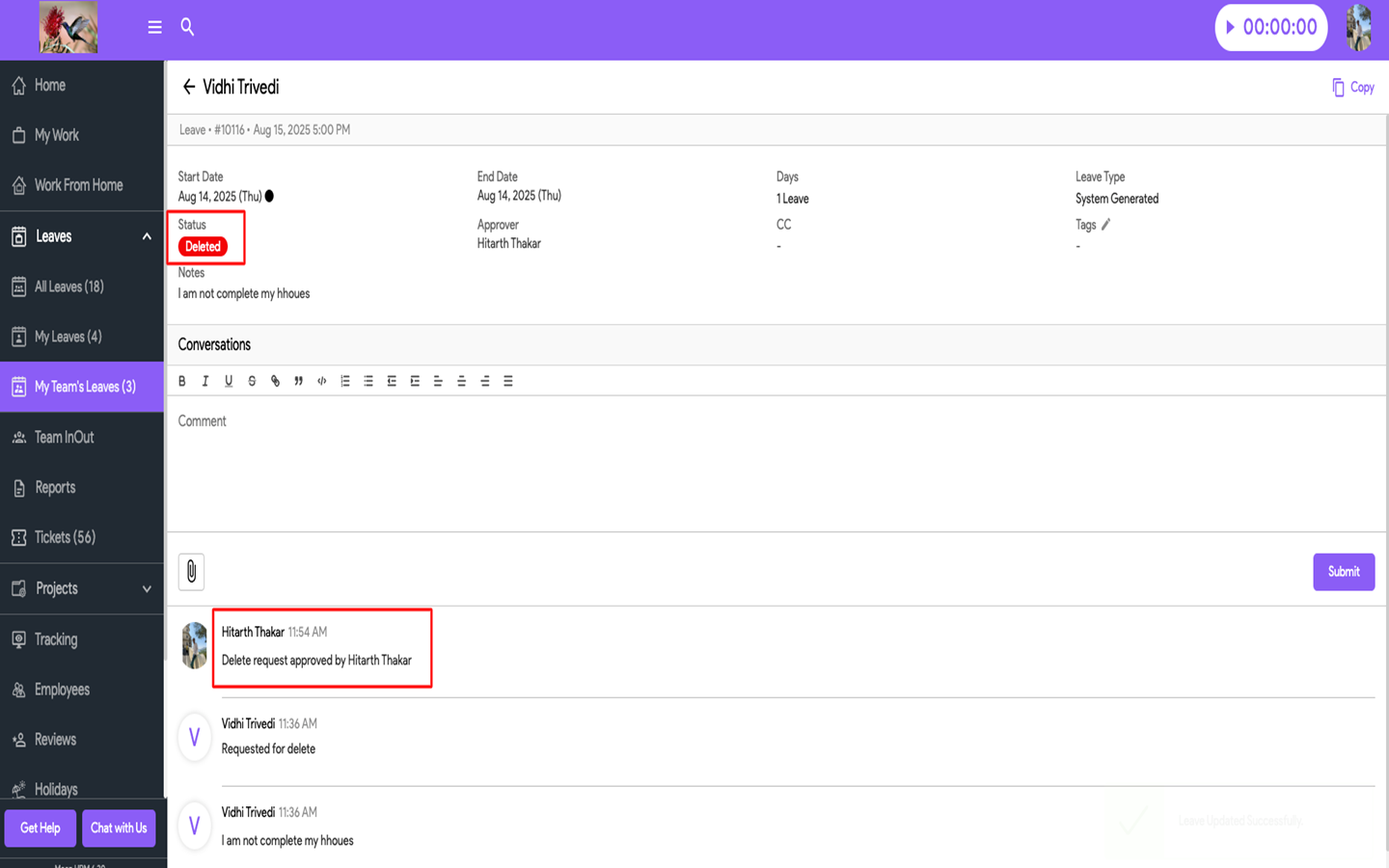Open Get Help
Screen dimensions: 1389x868
point(41,827)
